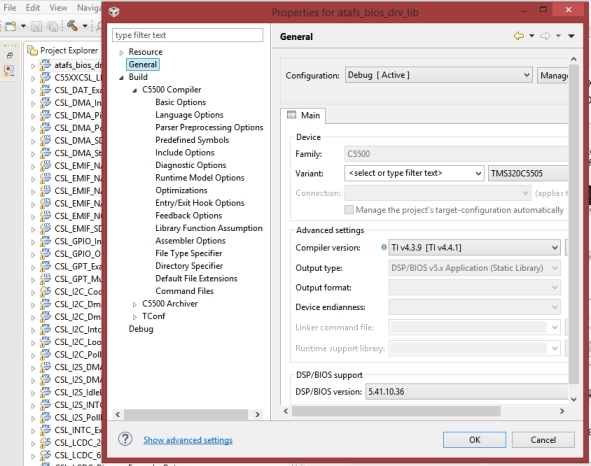Select Parser Preprocessing Options item
Image resolution: width=591 pixels, height=466 pixels.
pyautogui.click(x=209, y=127)
